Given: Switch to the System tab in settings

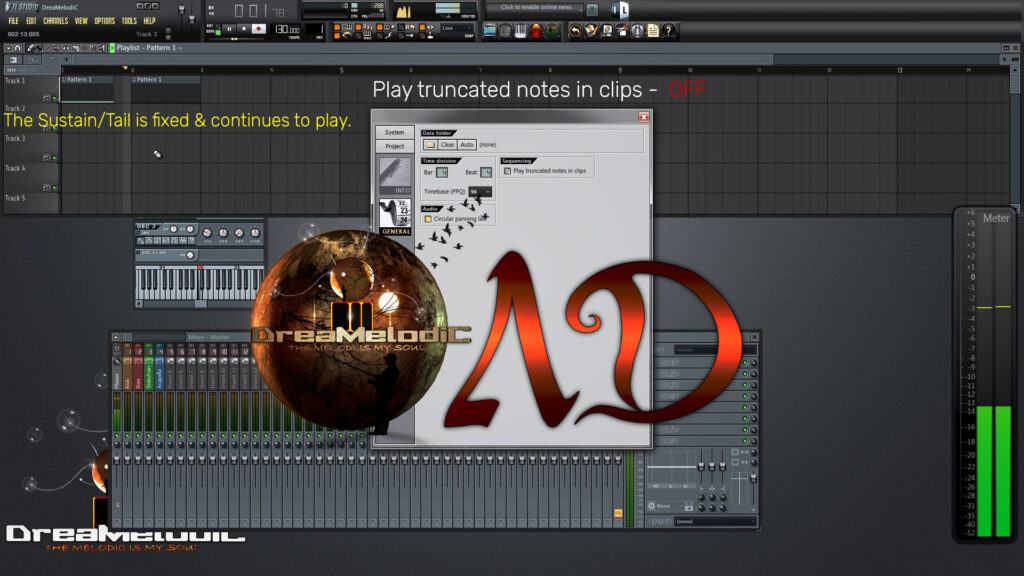Looking at the screenshot, I should [x=394, y=132].
